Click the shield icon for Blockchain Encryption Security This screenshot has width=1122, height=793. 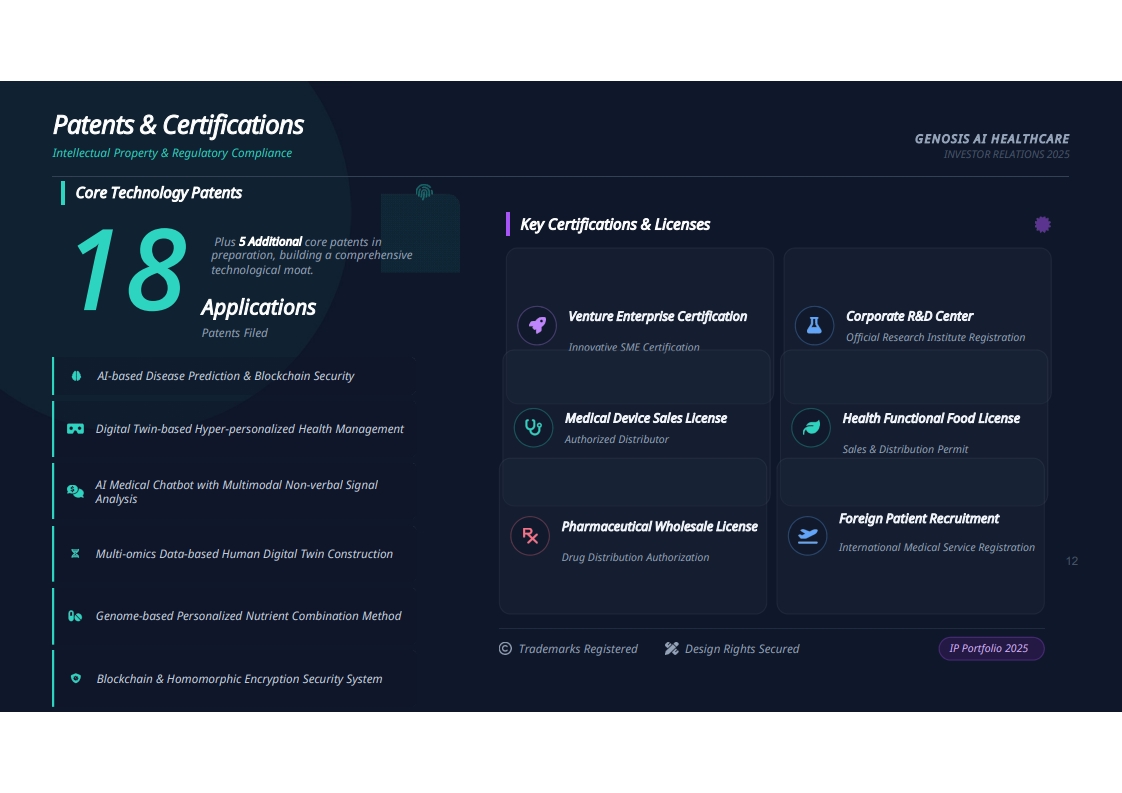(x=76, y=678)
